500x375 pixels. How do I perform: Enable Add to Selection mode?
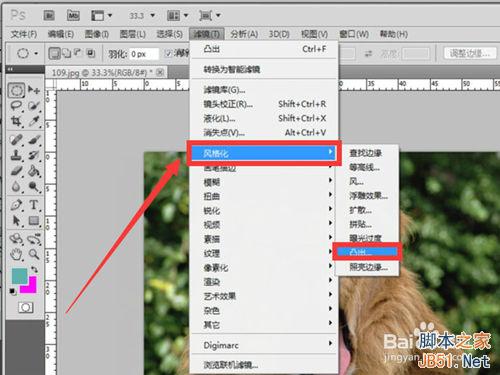[67, 53]
